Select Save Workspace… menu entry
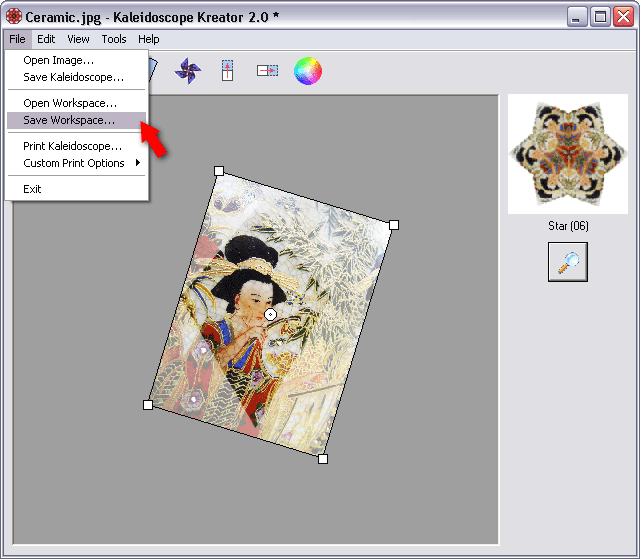Screen dimensions: 640x559 [76, 120]
